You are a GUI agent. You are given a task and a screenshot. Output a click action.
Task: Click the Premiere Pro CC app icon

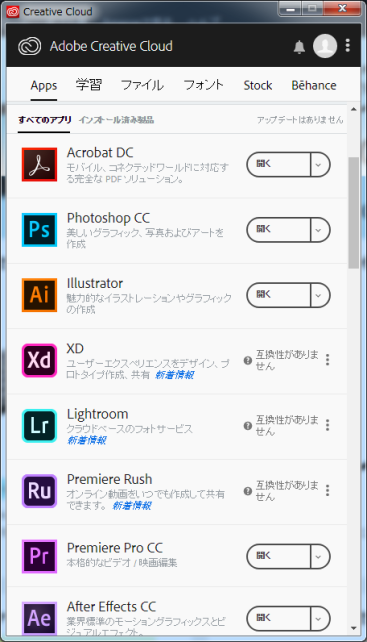point(39,556)
